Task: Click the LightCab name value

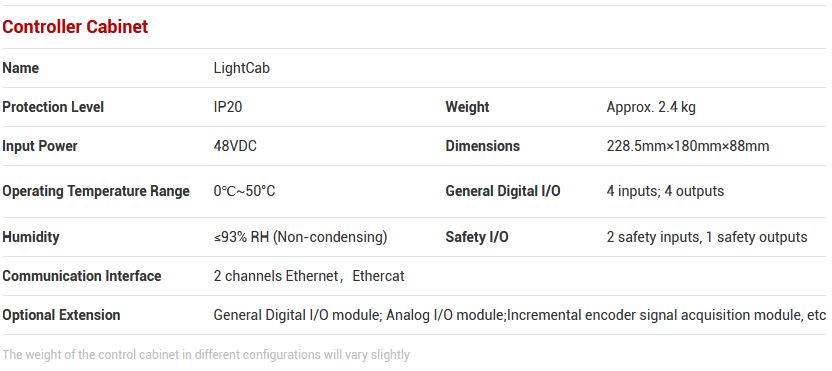Action: pos(241,68)
